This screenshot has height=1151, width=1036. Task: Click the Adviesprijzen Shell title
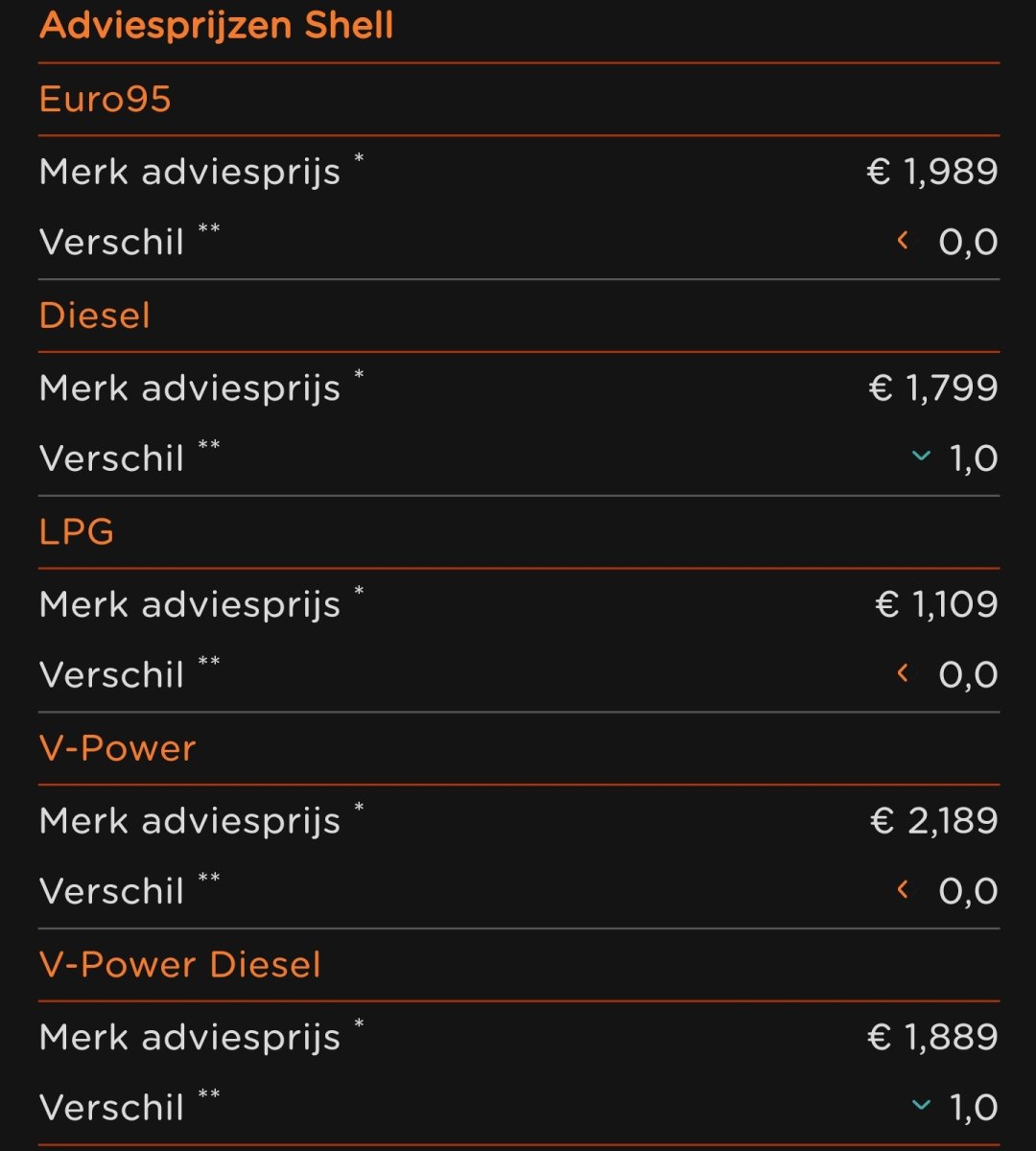tap(216, 25)
